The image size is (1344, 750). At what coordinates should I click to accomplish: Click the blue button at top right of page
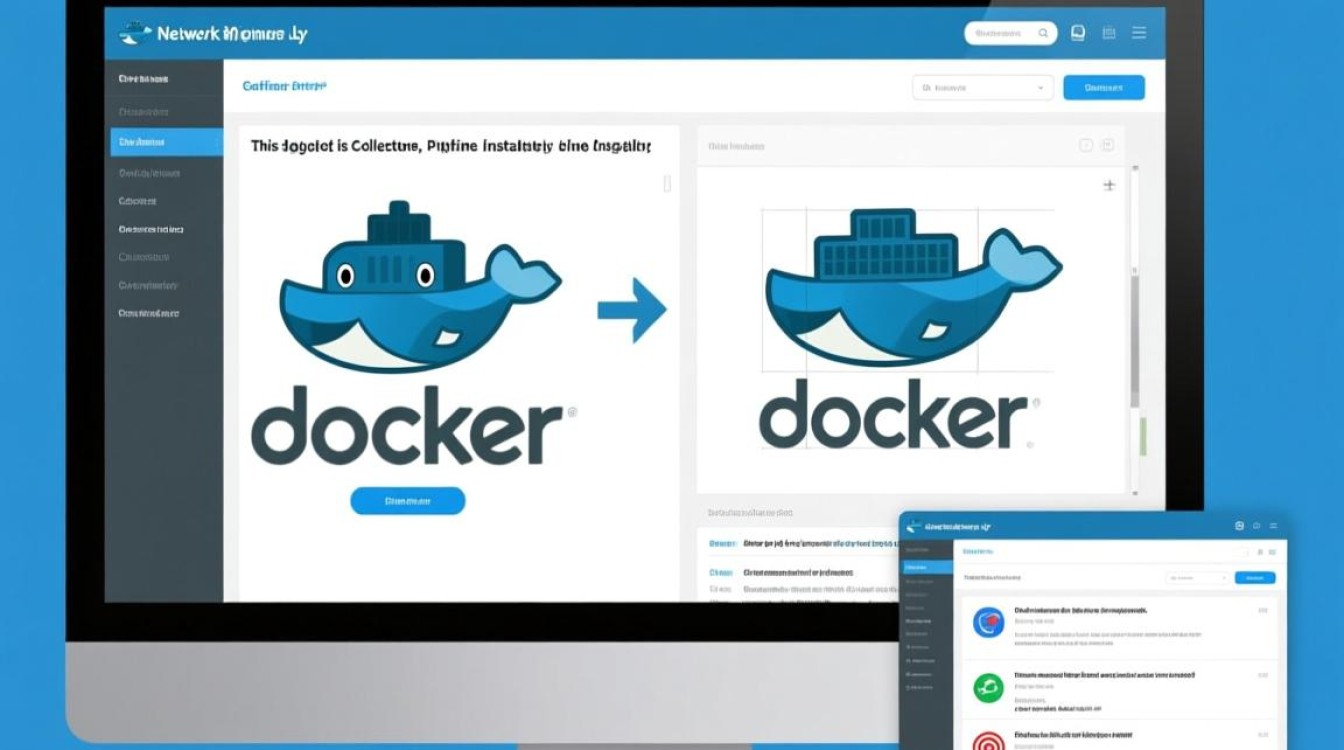(1103, 88)
